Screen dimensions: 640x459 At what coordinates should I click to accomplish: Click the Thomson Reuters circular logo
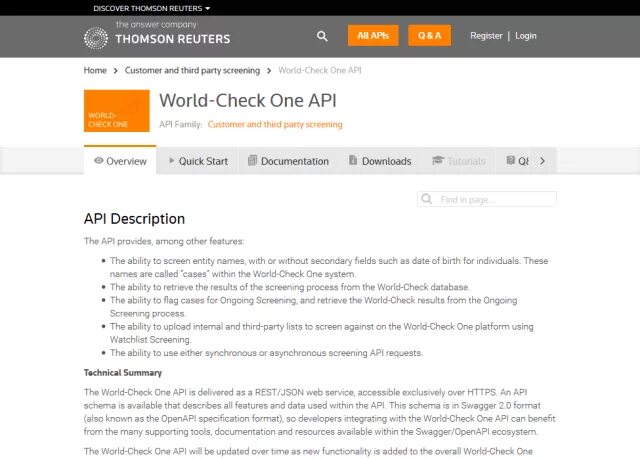(96, 38)
